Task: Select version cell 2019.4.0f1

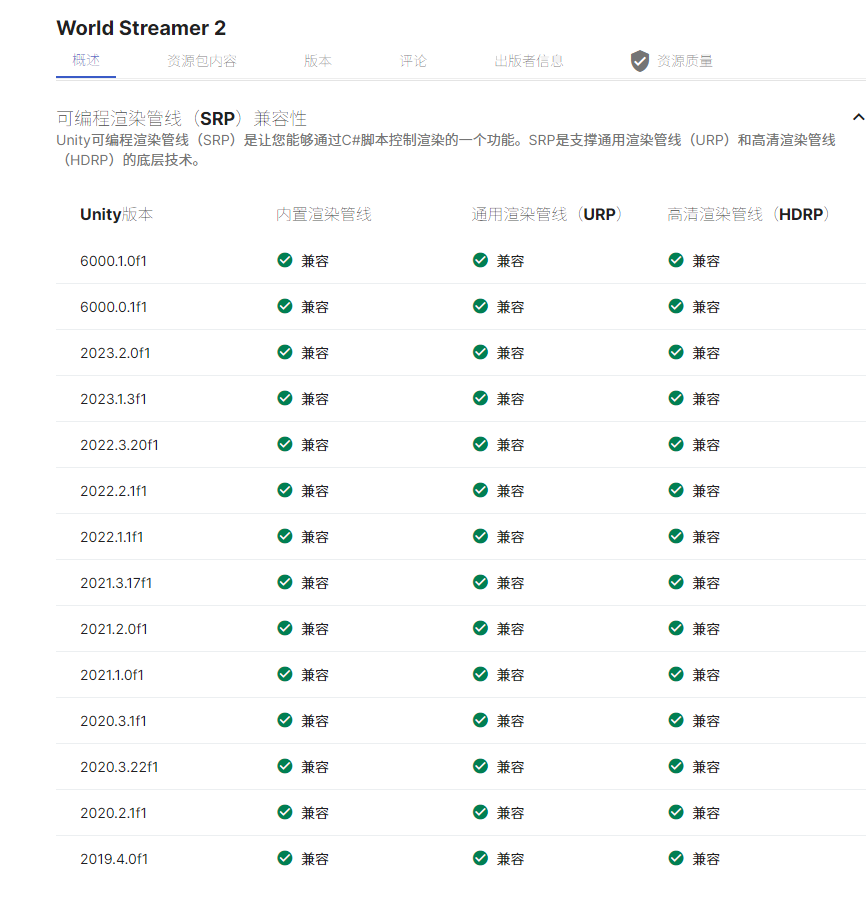Action: pyautogui.click(x=114, y=859)
